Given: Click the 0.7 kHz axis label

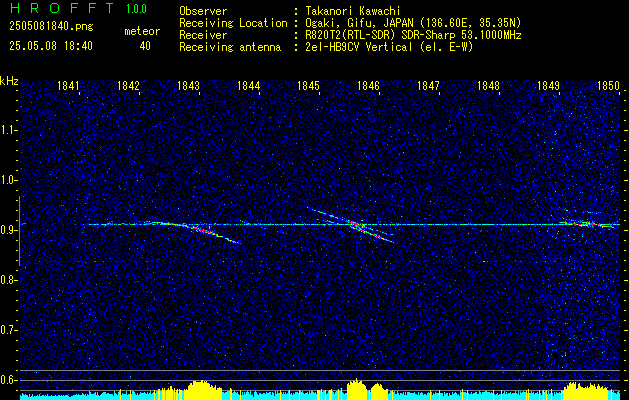Looking at the screenshot, I should [8, 330].
